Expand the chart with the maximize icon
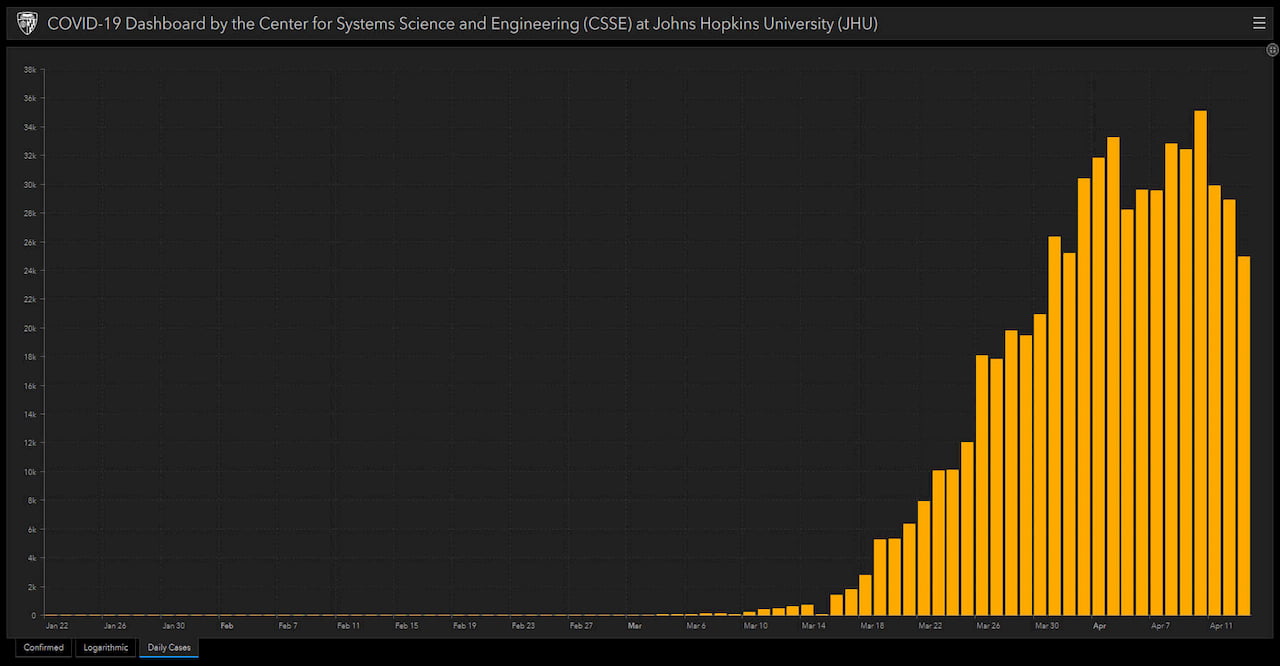Viewport: 1280px width, 666px height. coord(1273,50)
